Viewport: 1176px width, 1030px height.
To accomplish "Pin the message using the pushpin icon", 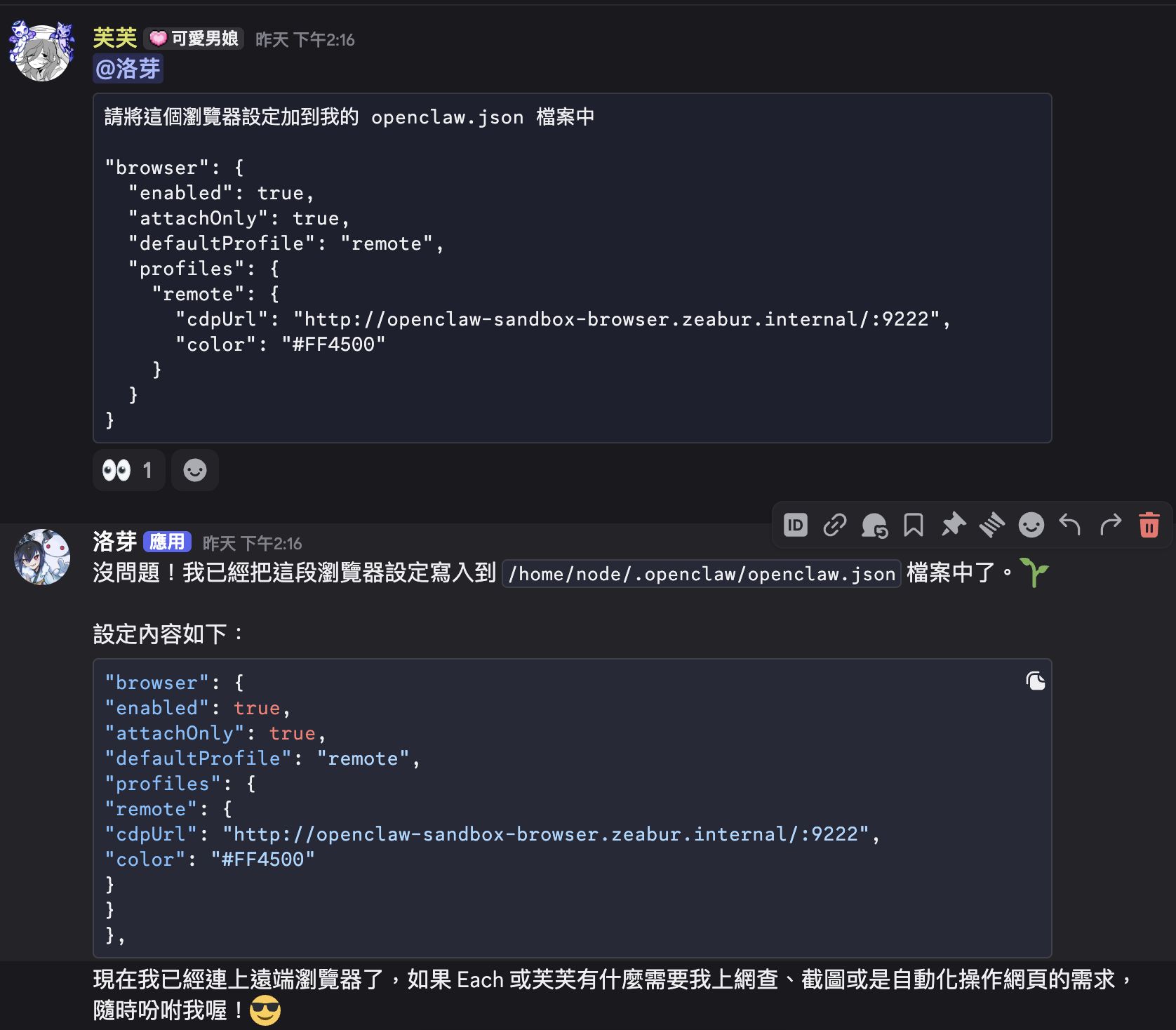I will click(x=953, y=525).
